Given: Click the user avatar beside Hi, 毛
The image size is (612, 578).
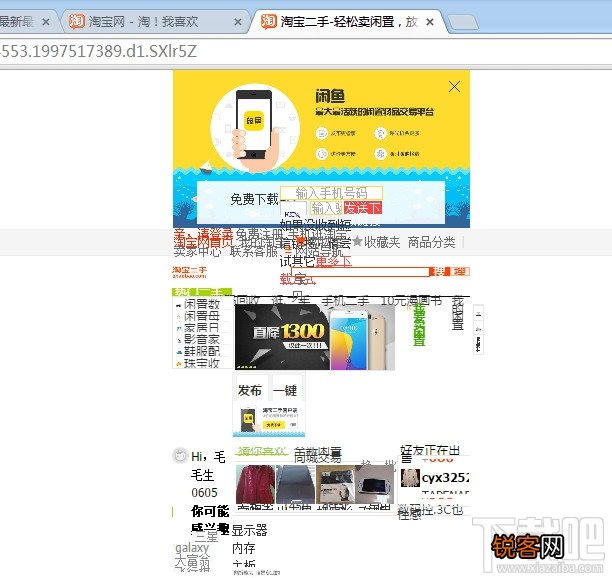Looking at the screenshot, I should click(x=180, y=455).
